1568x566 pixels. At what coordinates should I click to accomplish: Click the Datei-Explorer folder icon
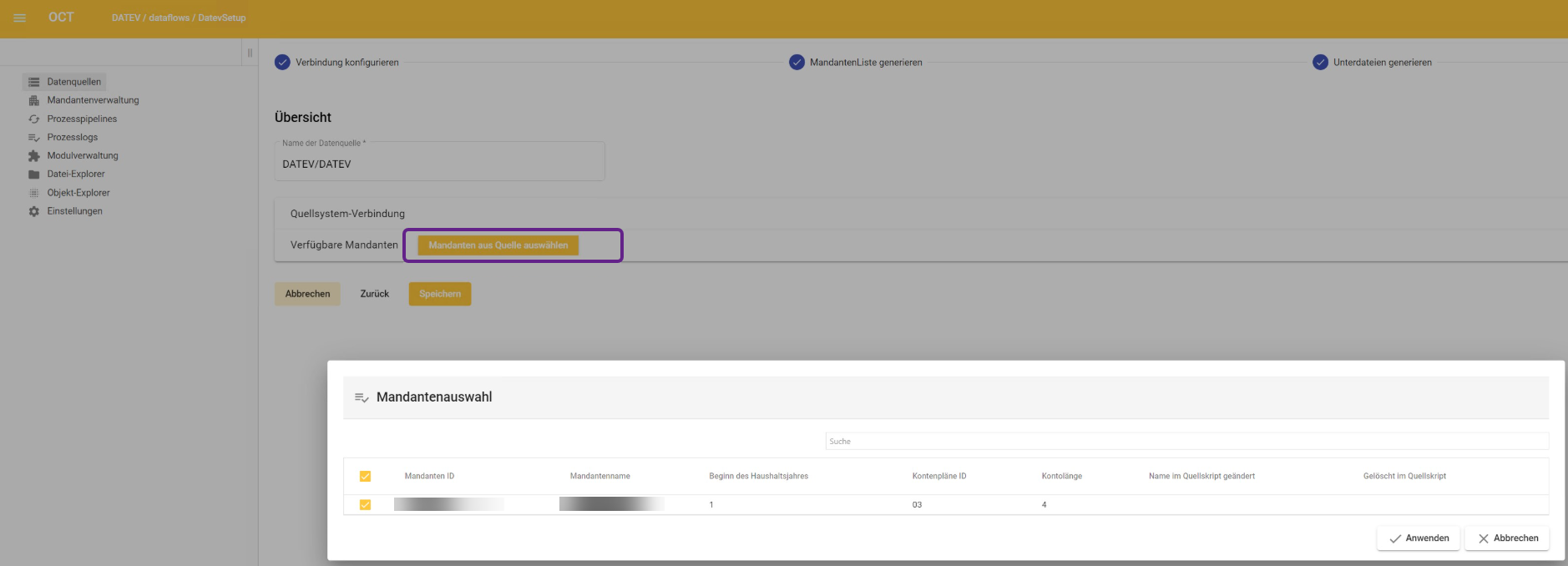(x=34, y=174)
